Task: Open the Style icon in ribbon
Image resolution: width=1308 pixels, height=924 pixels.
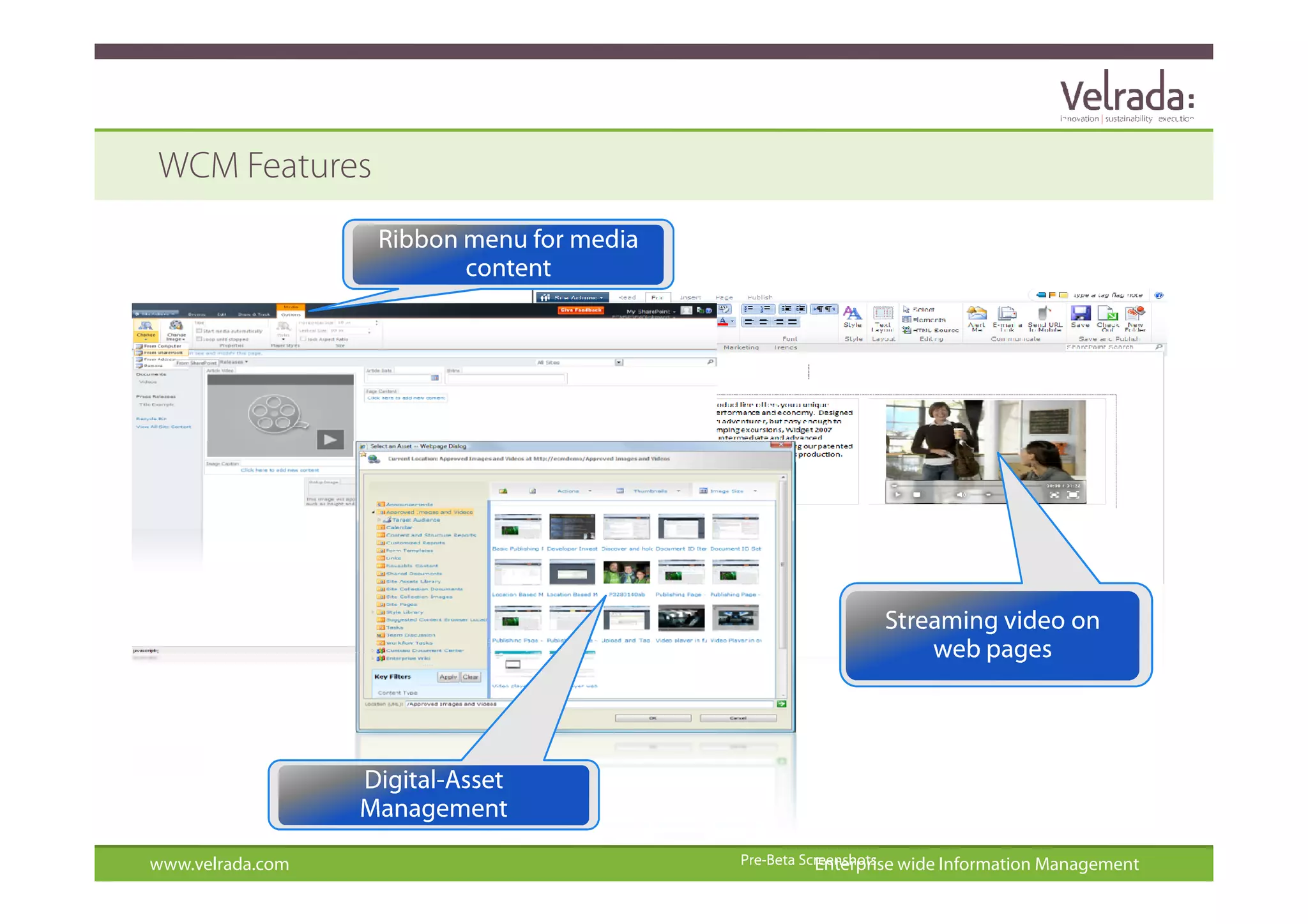Action: pyautogui.click(x=853, y=314)
